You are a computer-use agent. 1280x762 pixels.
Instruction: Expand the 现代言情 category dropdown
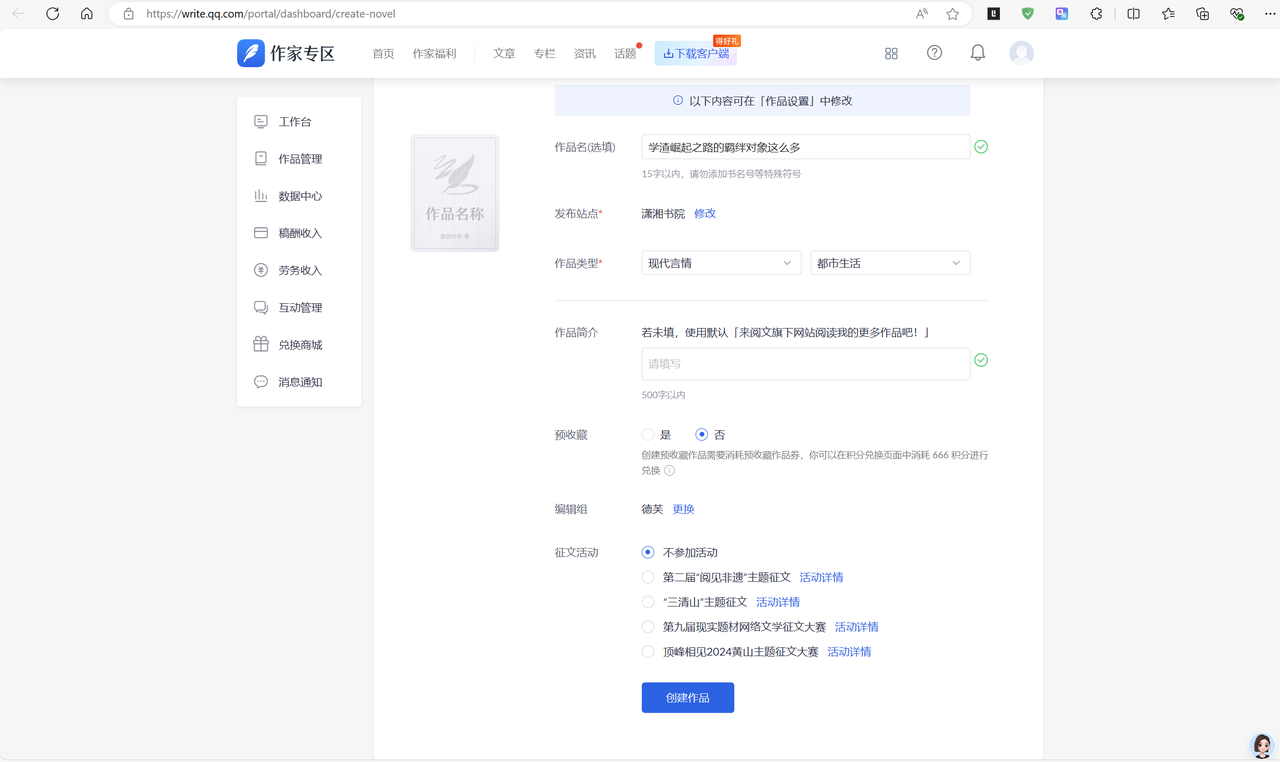[x=720, y=263]
